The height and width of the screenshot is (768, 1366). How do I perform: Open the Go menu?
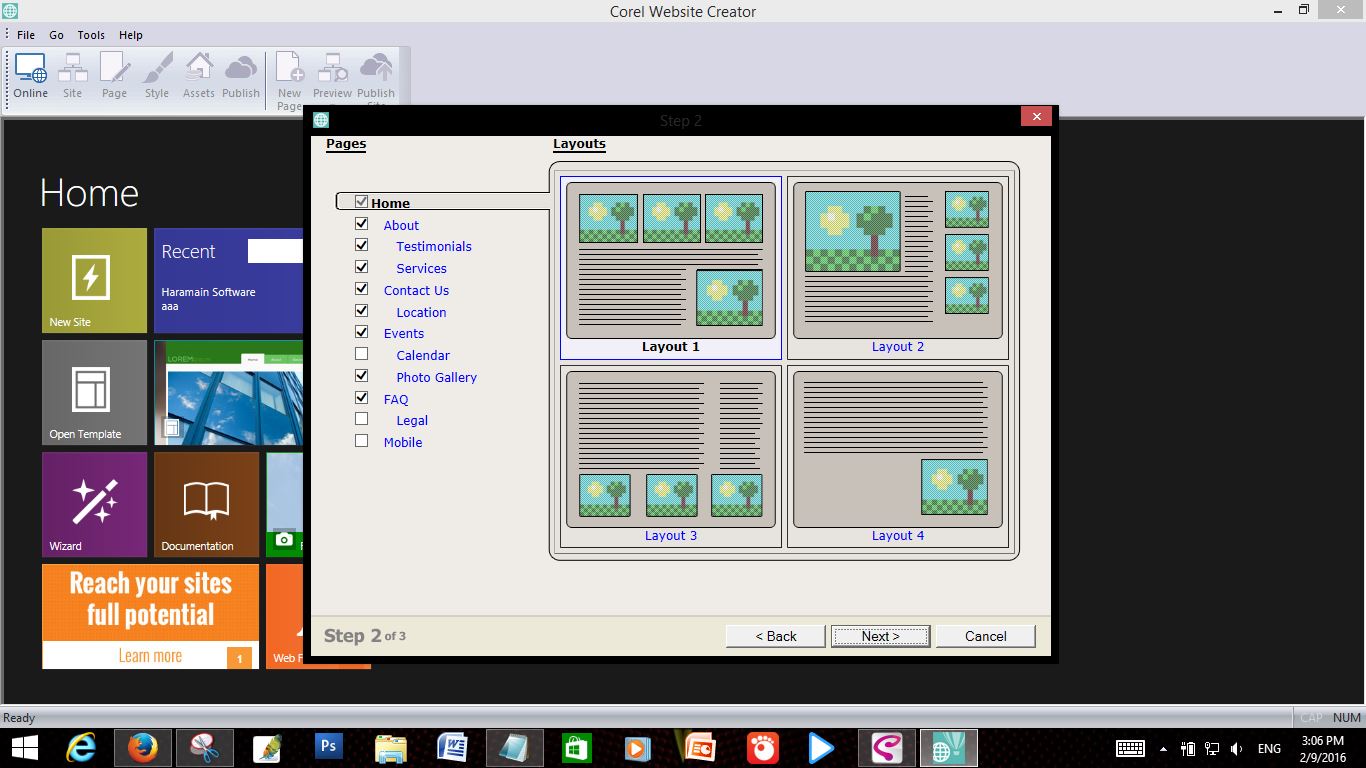click(56, 35)
